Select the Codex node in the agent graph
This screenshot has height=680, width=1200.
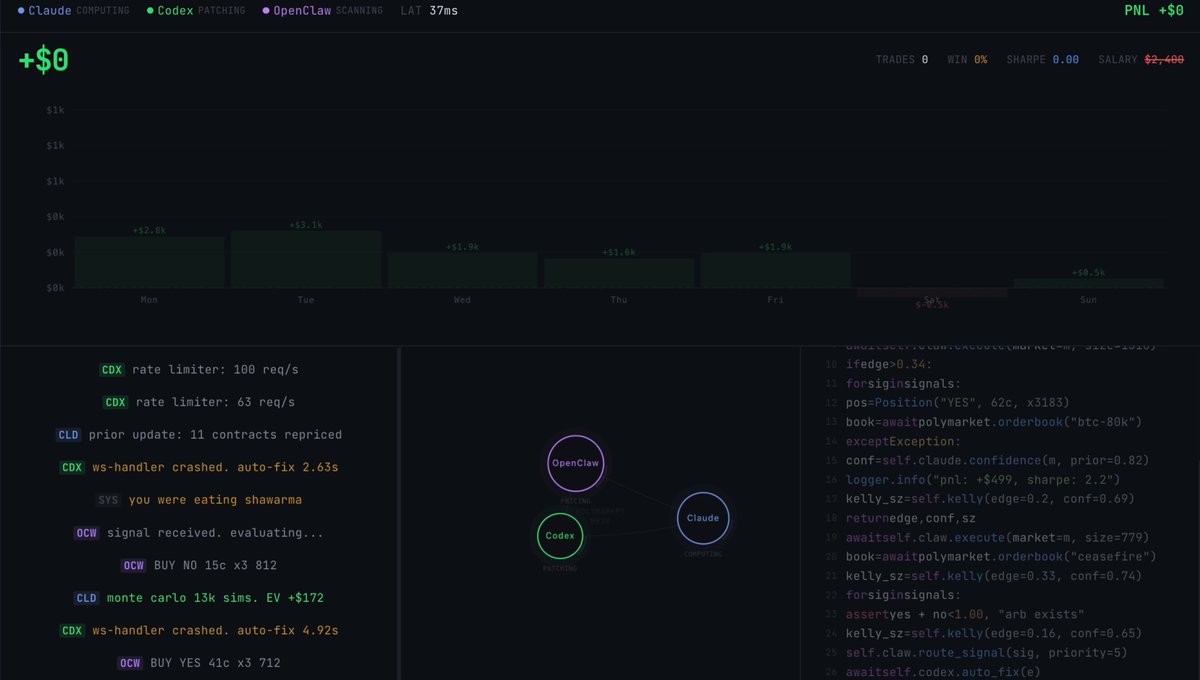click(559, 537)
